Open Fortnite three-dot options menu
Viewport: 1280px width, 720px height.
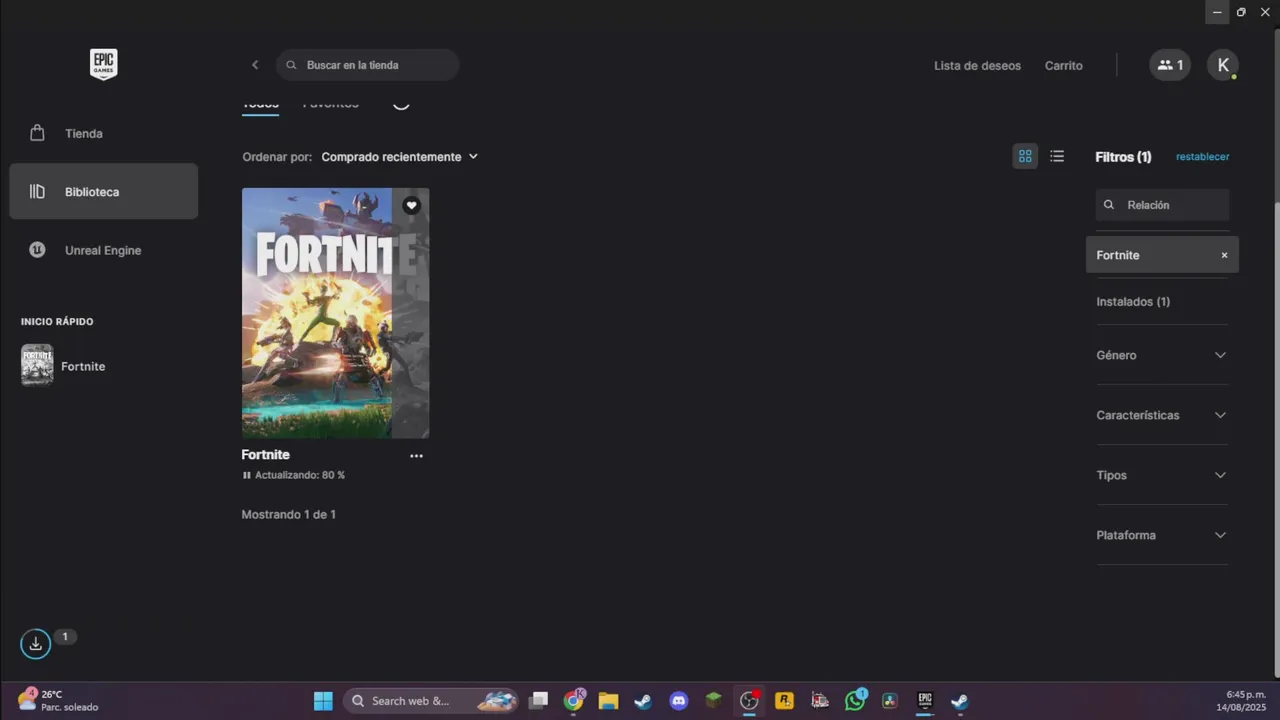(x=416, y=456)
